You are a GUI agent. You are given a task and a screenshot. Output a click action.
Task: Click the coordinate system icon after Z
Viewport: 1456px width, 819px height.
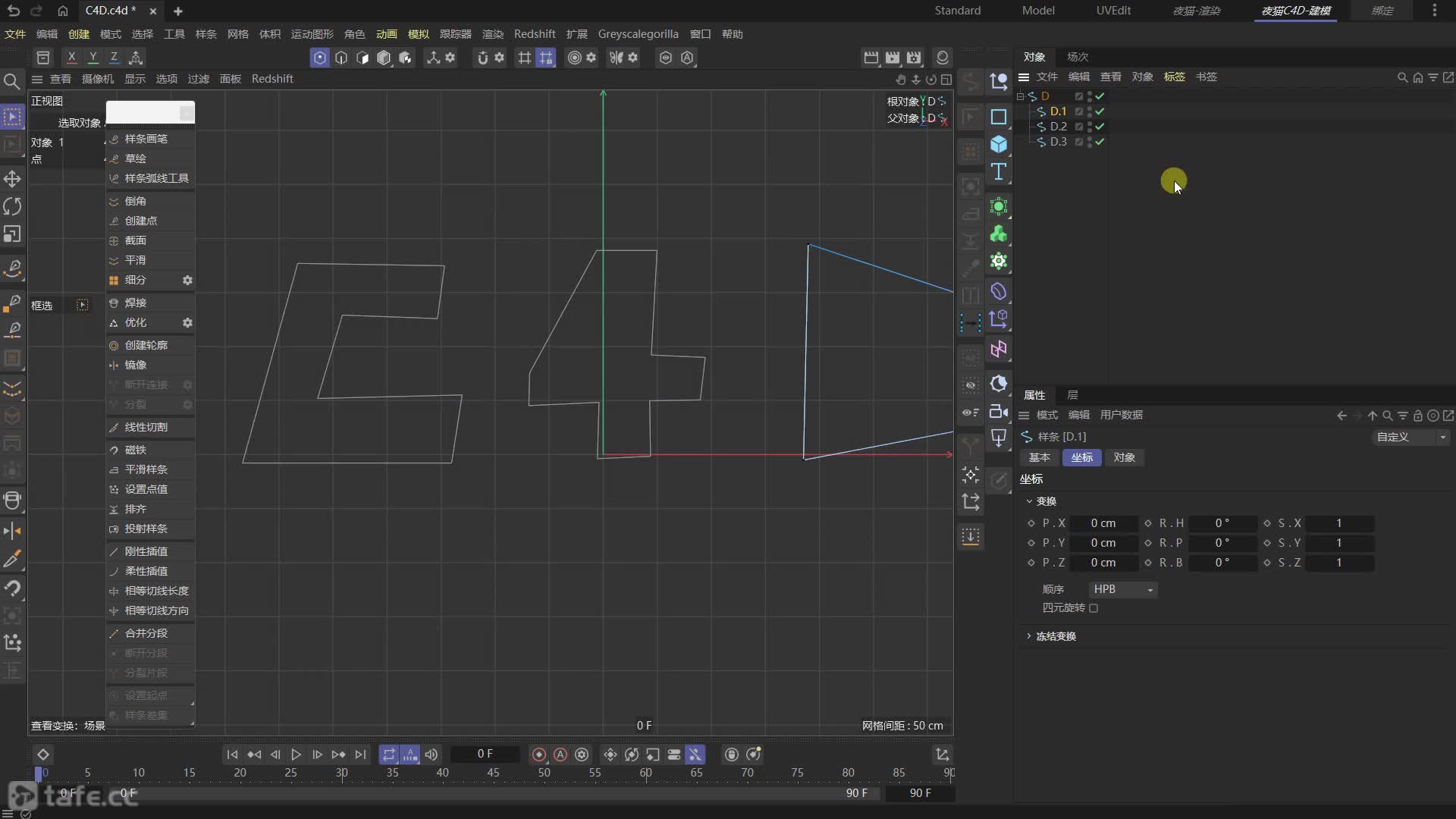click(136, 58)
